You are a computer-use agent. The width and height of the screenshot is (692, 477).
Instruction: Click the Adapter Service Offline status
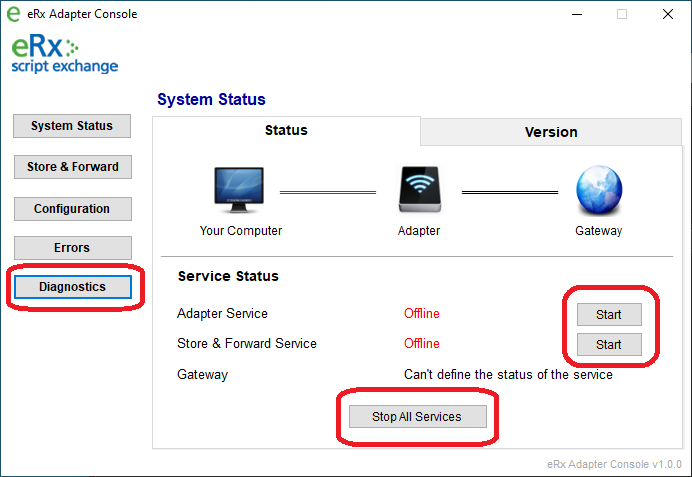[x=421, y=314]
